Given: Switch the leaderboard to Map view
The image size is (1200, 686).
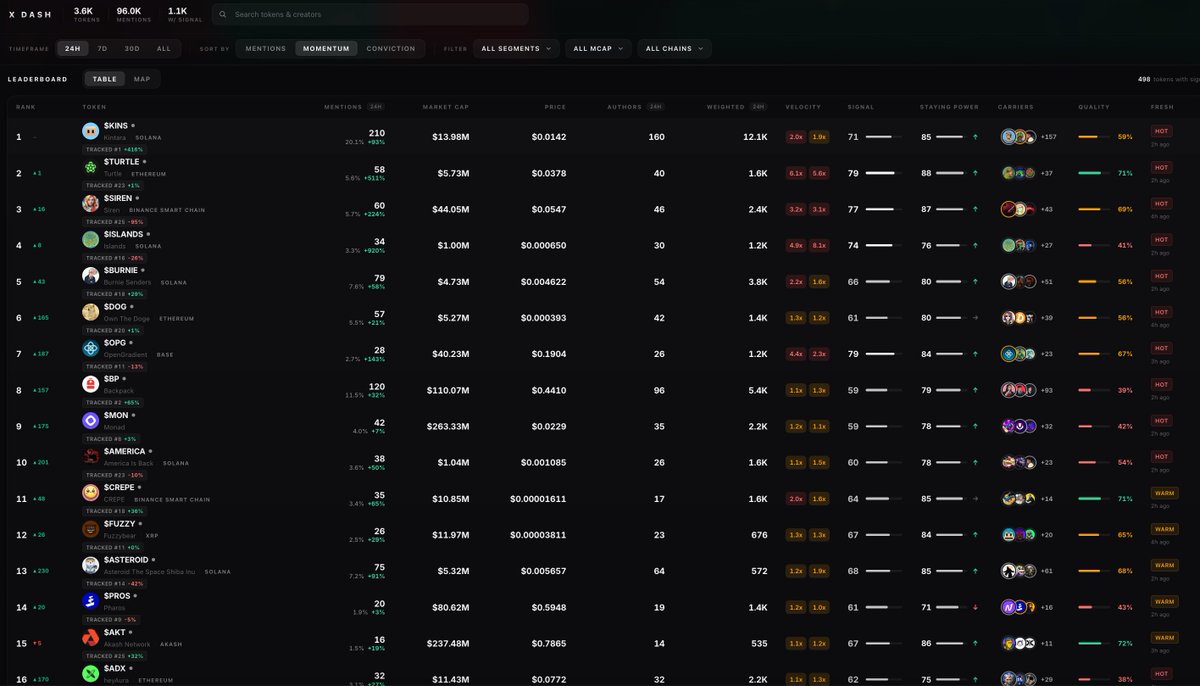Looking at the screenshot, I should coord(142,79).
